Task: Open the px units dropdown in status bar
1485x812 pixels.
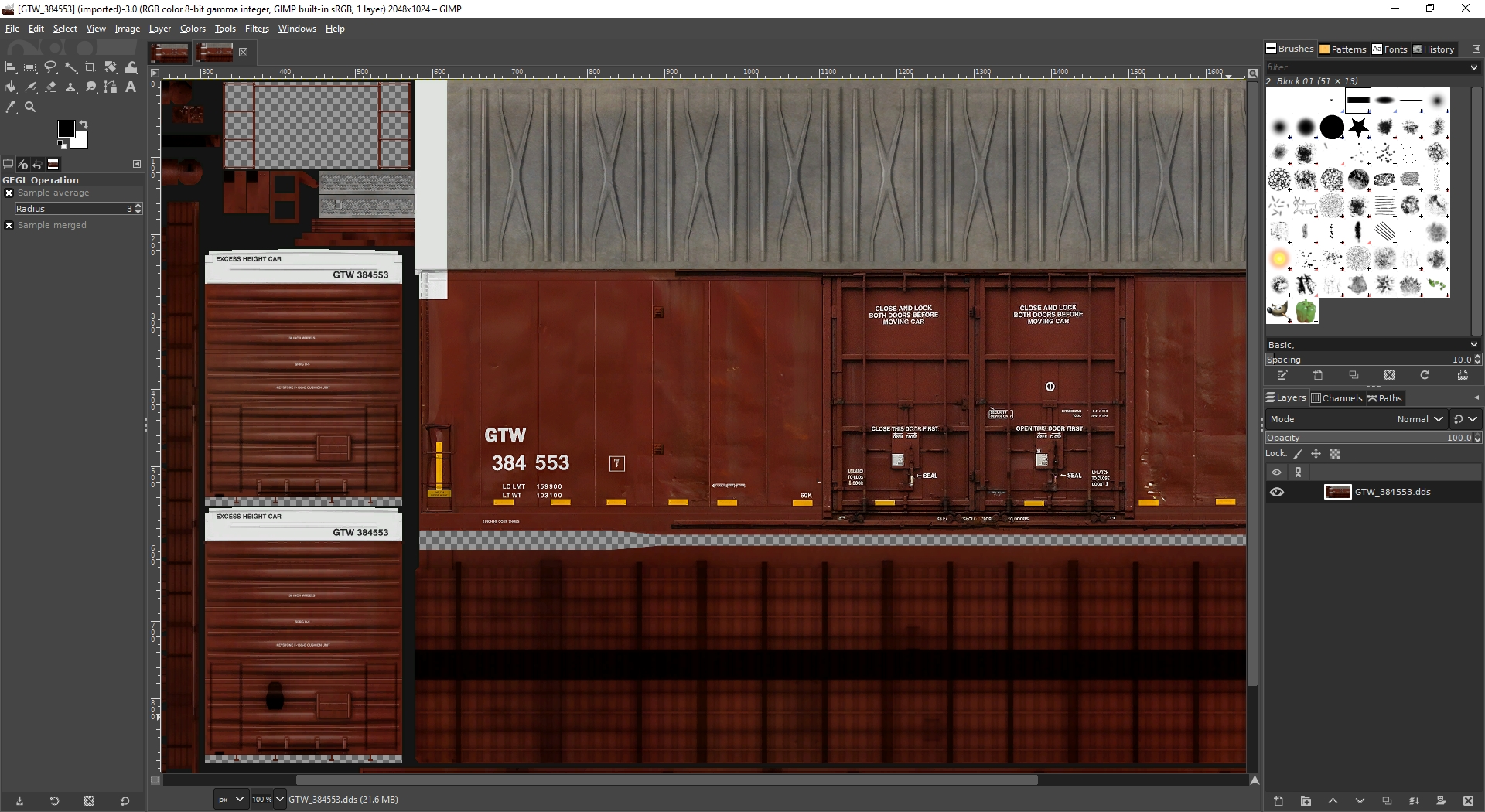Action: click(230, 800)
